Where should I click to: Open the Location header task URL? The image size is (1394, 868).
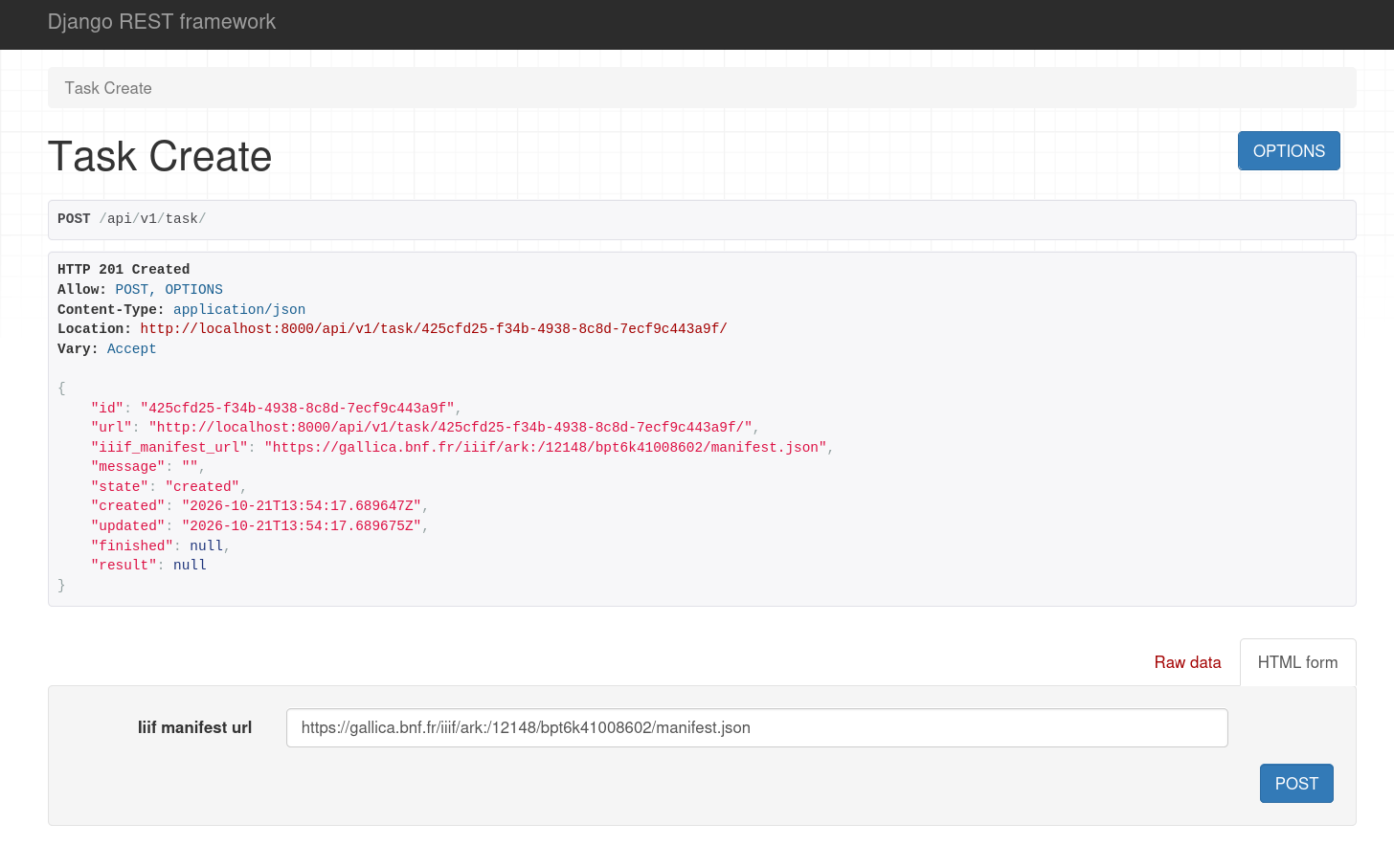click(434, 328)
